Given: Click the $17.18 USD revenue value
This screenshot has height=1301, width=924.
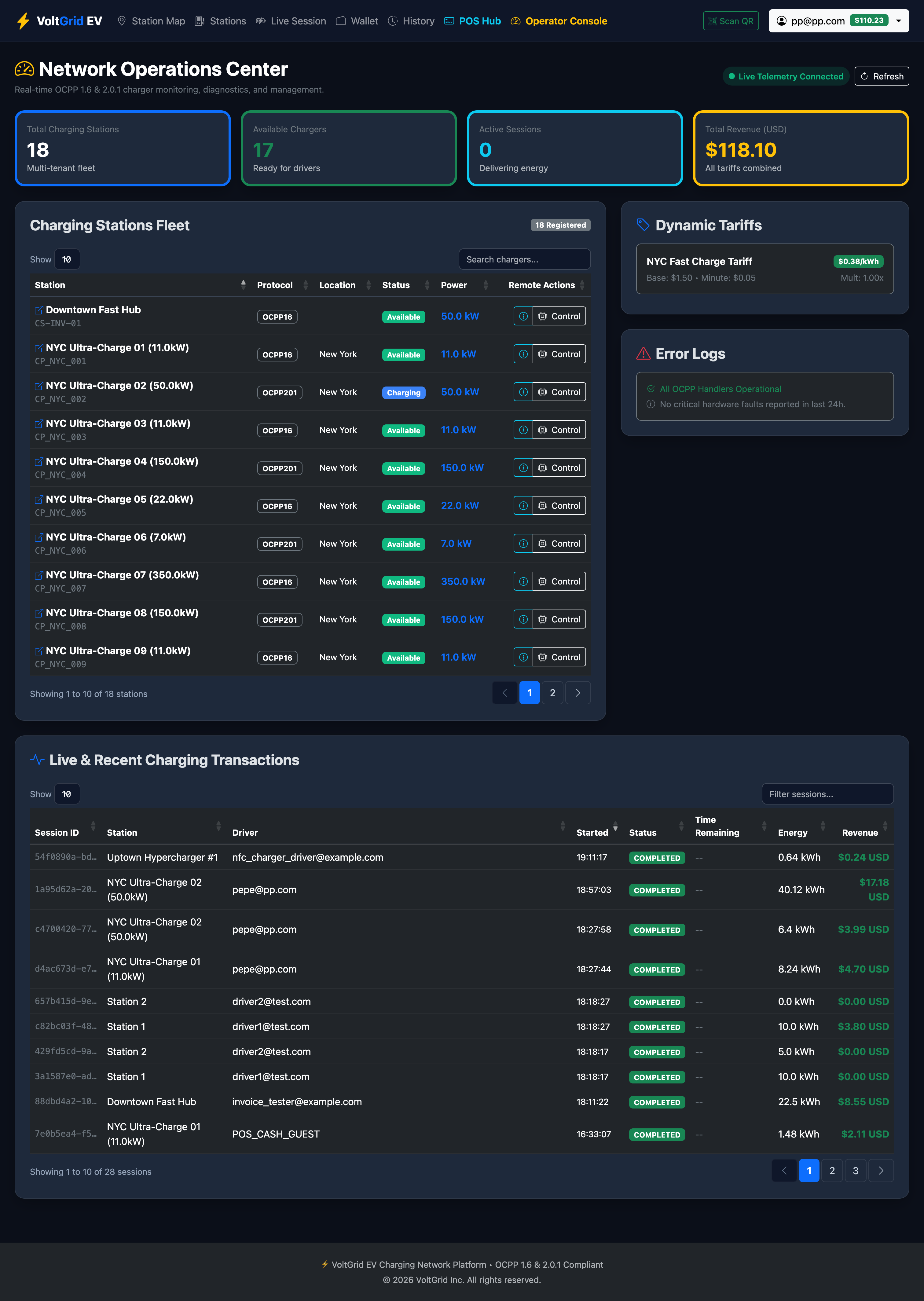Looking at the screenshot, I should pos(874,890).
